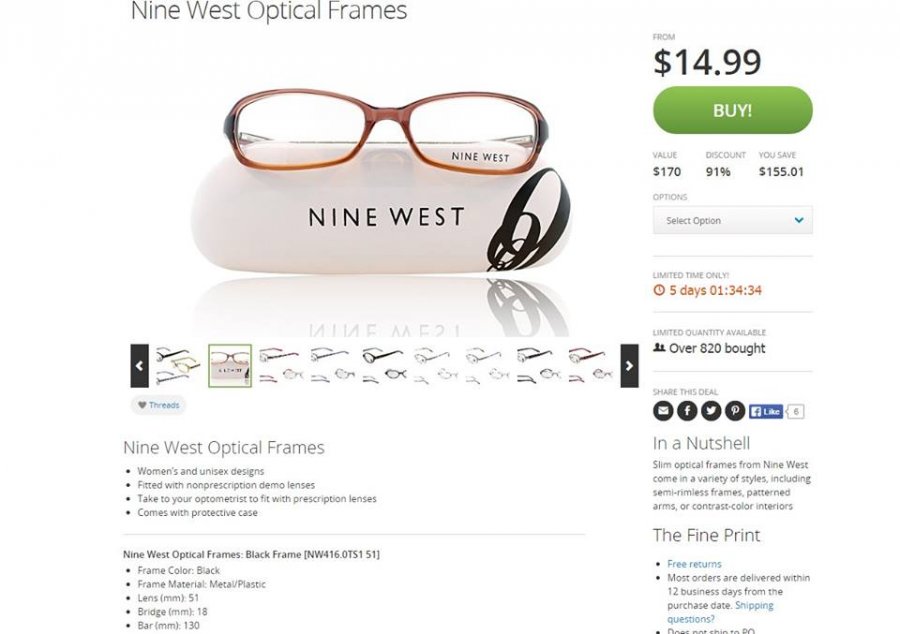The image size is (900, 634).
Task: Share this deal on Twitter
Action: 711,411
